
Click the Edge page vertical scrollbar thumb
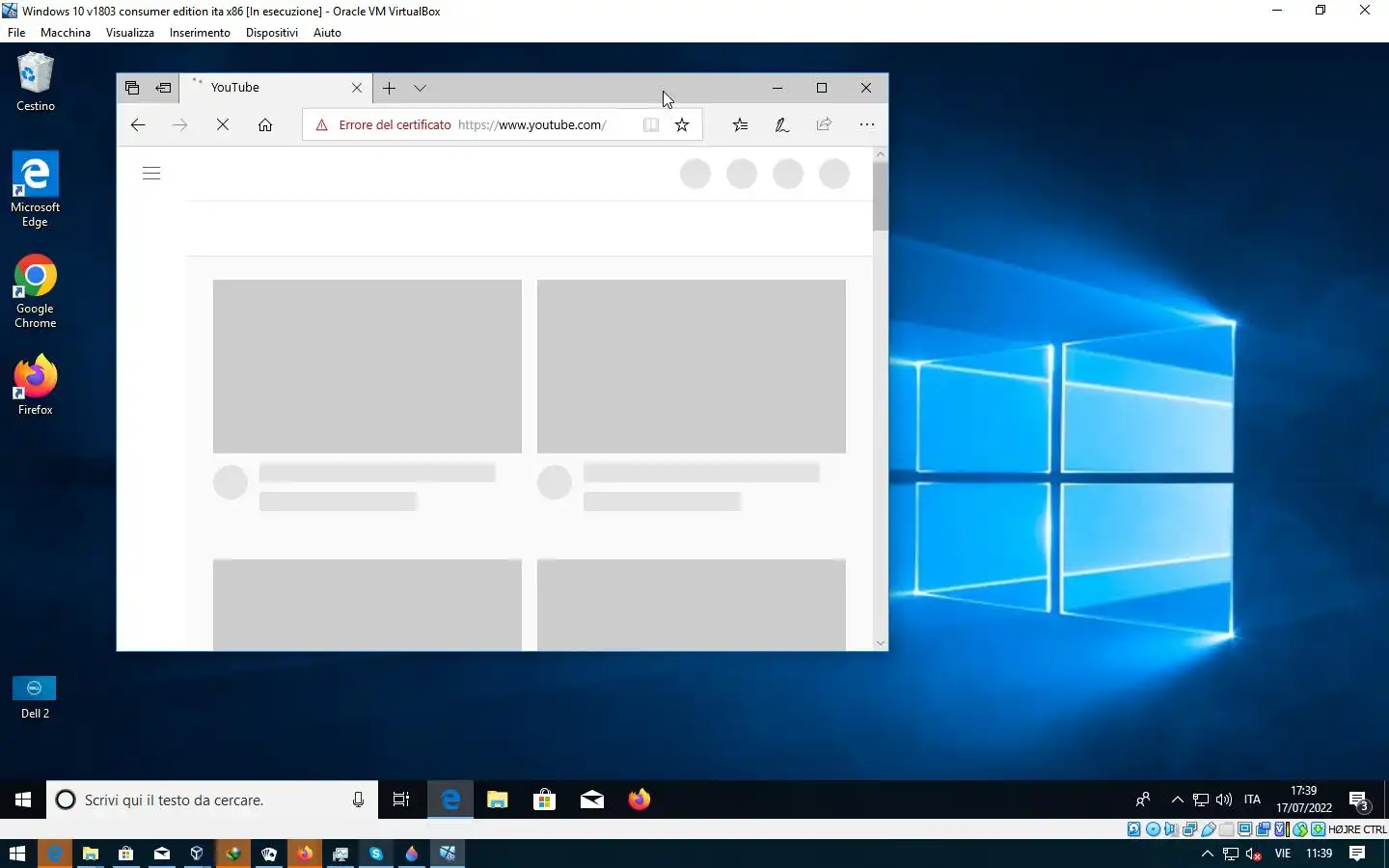click(x=880, y=196)
